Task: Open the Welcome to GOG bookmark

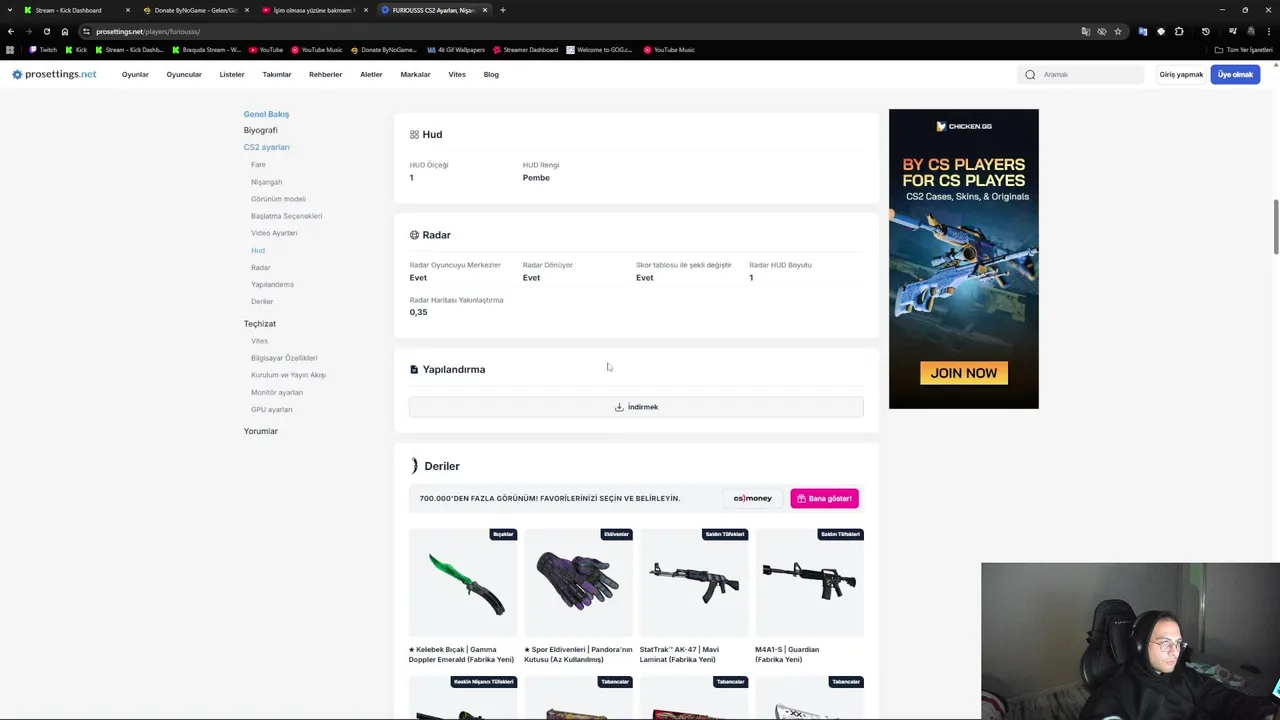Action: pyautogui.click(x=601, y=50)
